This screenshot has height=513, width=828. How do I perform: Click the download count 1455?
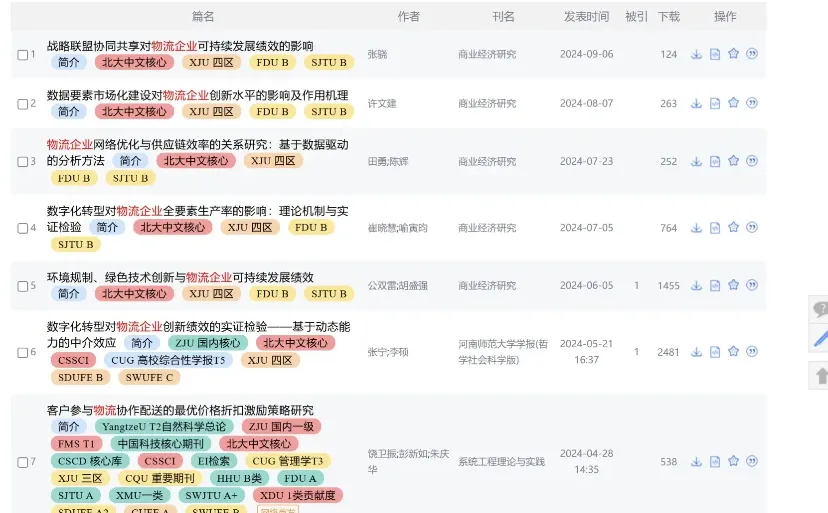click(x=668, y=285)
